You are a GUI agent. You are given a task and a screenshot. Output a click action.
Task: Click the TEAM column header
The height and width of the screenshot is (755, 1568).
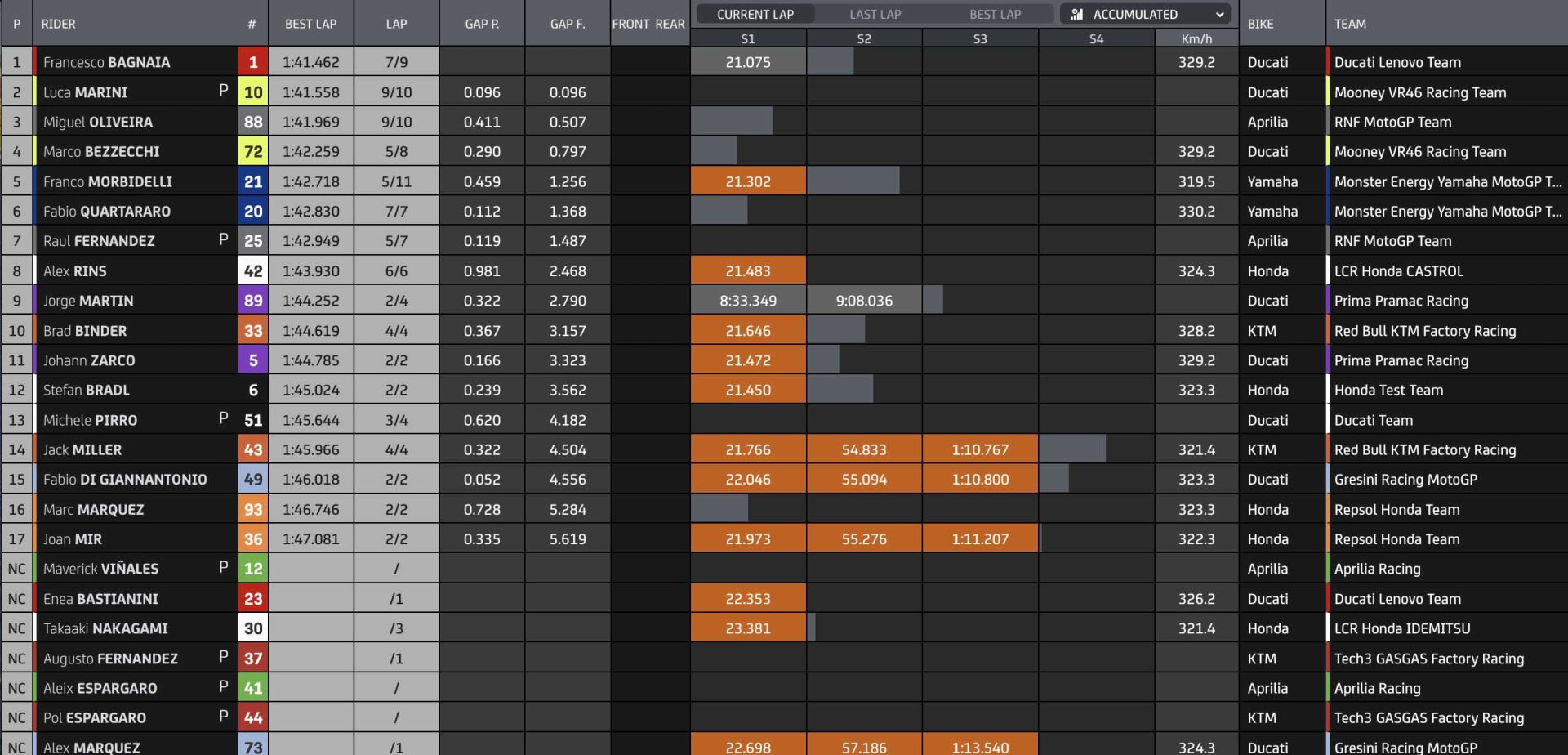coord(1350,24)
